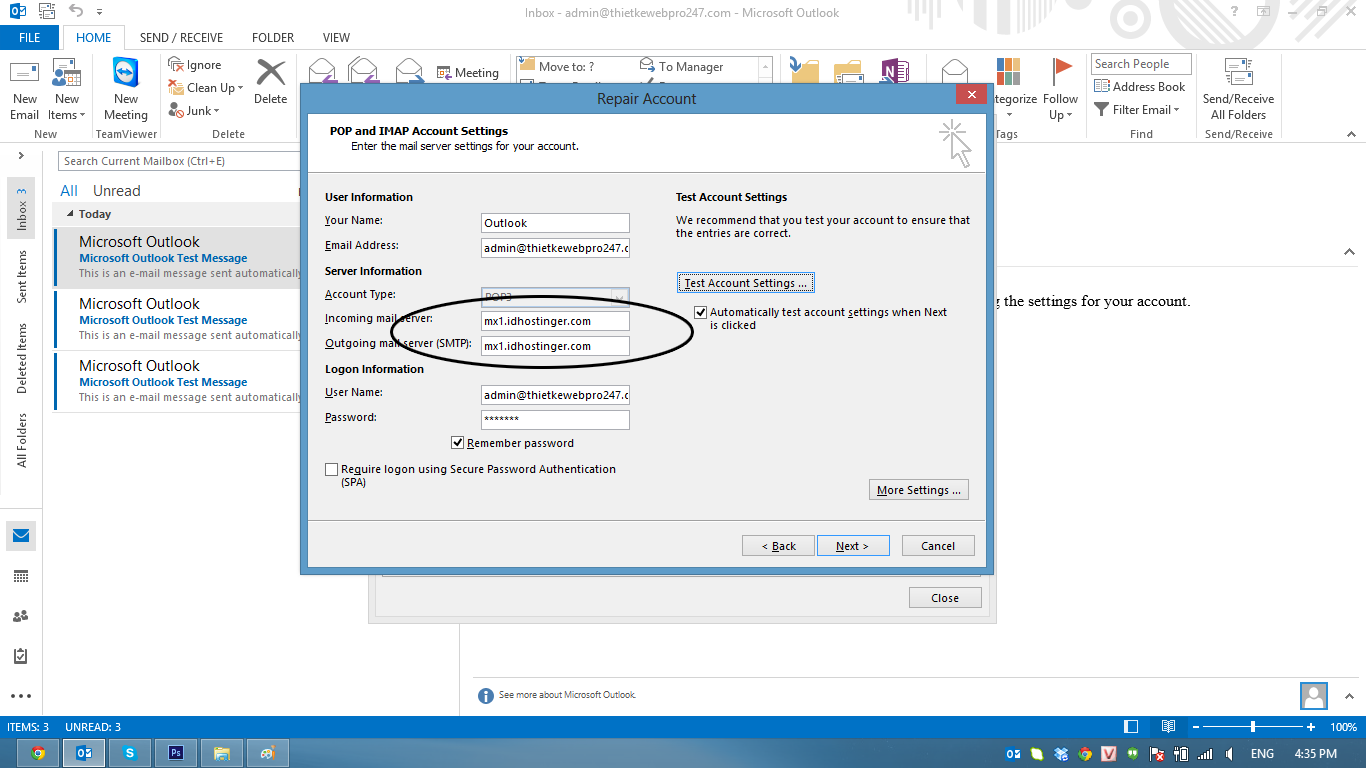Switch to Reading view in status bar
Image resolution: width=1366 pixels, height=768 pixels.
(1168, 727)
